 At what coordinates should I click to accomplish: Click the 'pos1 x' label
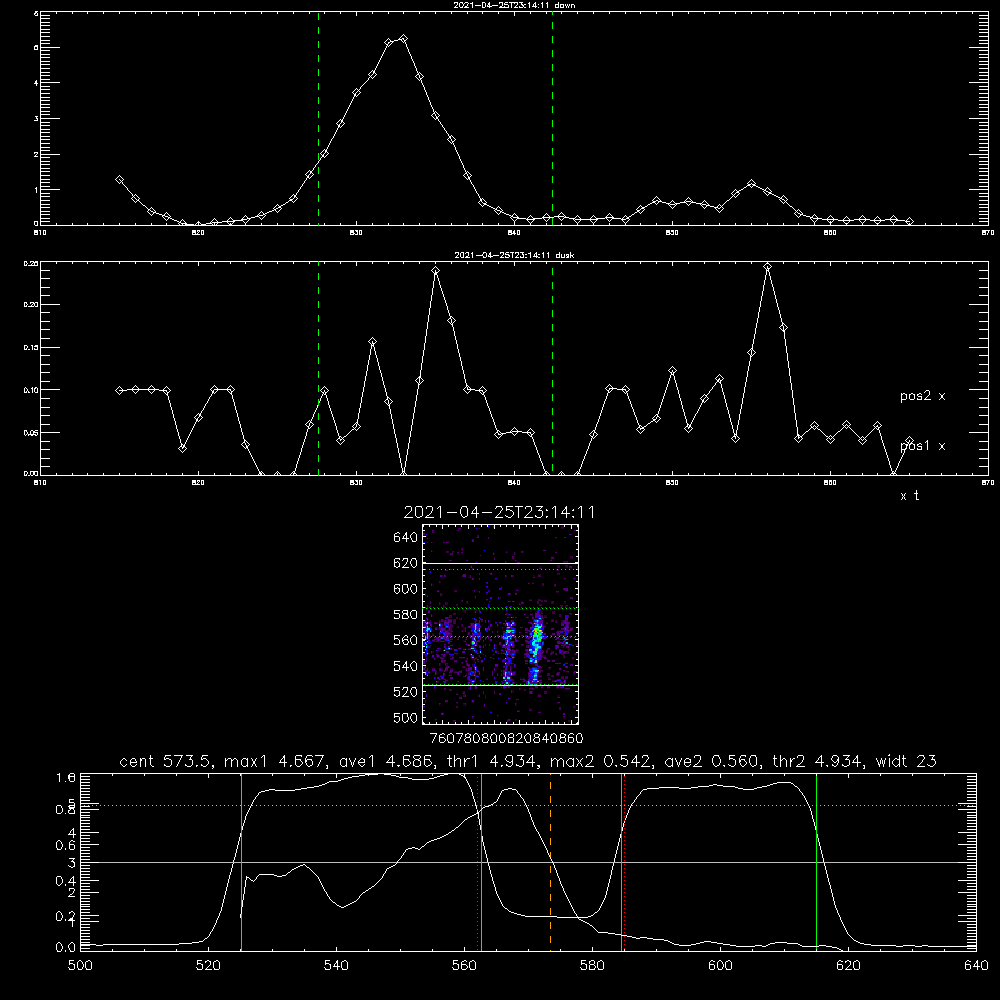tap(922, 446)
